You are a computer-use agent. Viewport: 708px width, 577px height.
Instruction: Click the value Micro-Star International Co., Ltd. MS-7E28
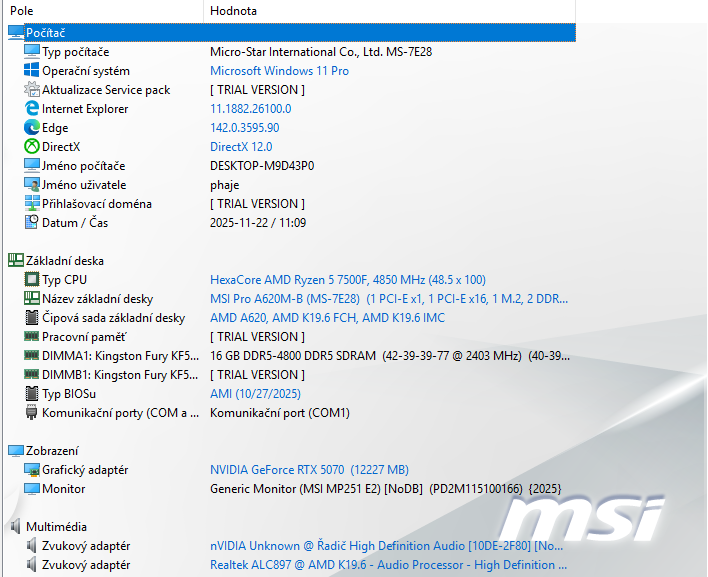(x=321, y=52)
